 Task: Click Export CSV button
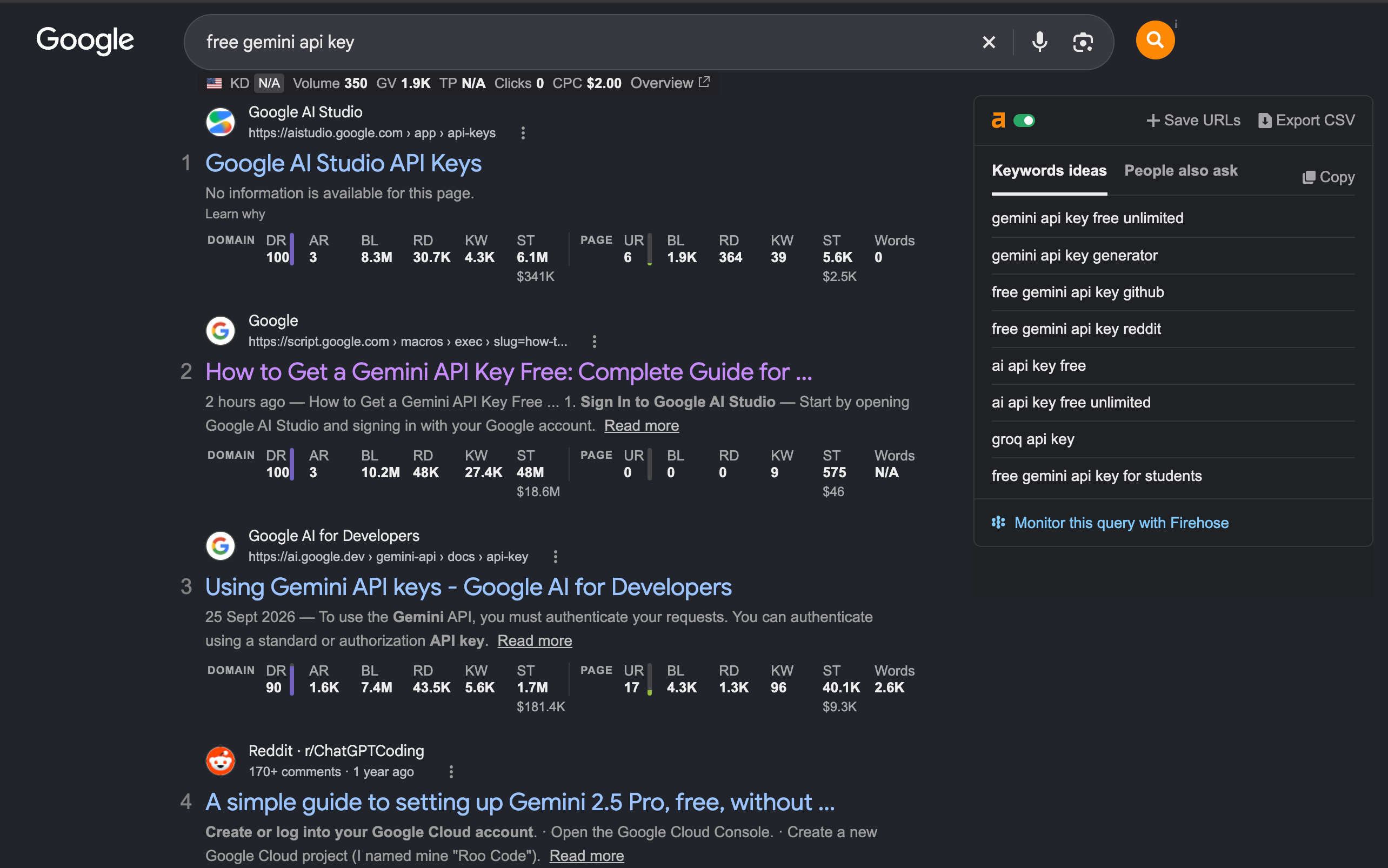click(x=1306, y=121)
